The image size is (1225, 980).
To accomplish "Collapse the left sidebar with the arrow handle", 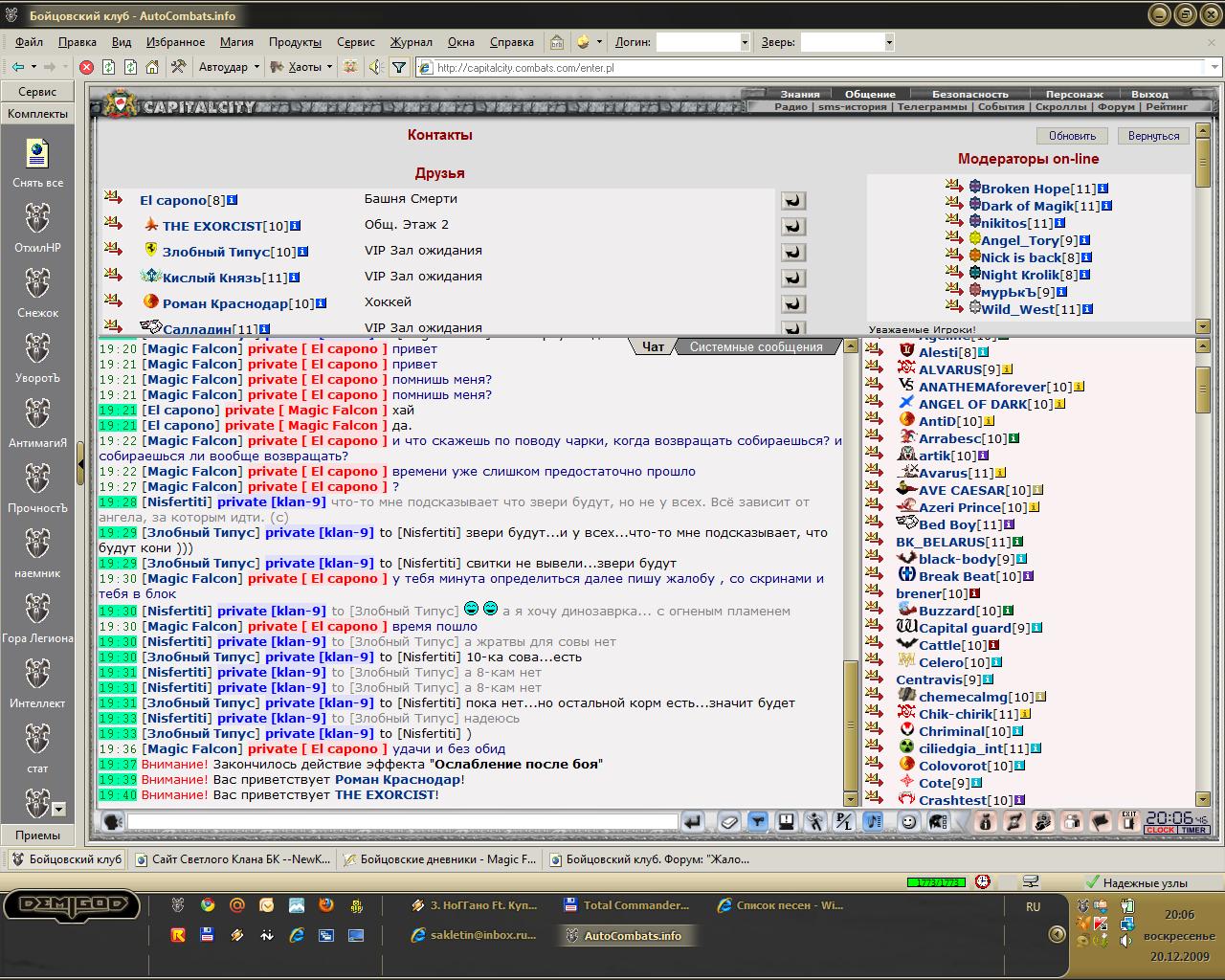I will coord(80,465).
